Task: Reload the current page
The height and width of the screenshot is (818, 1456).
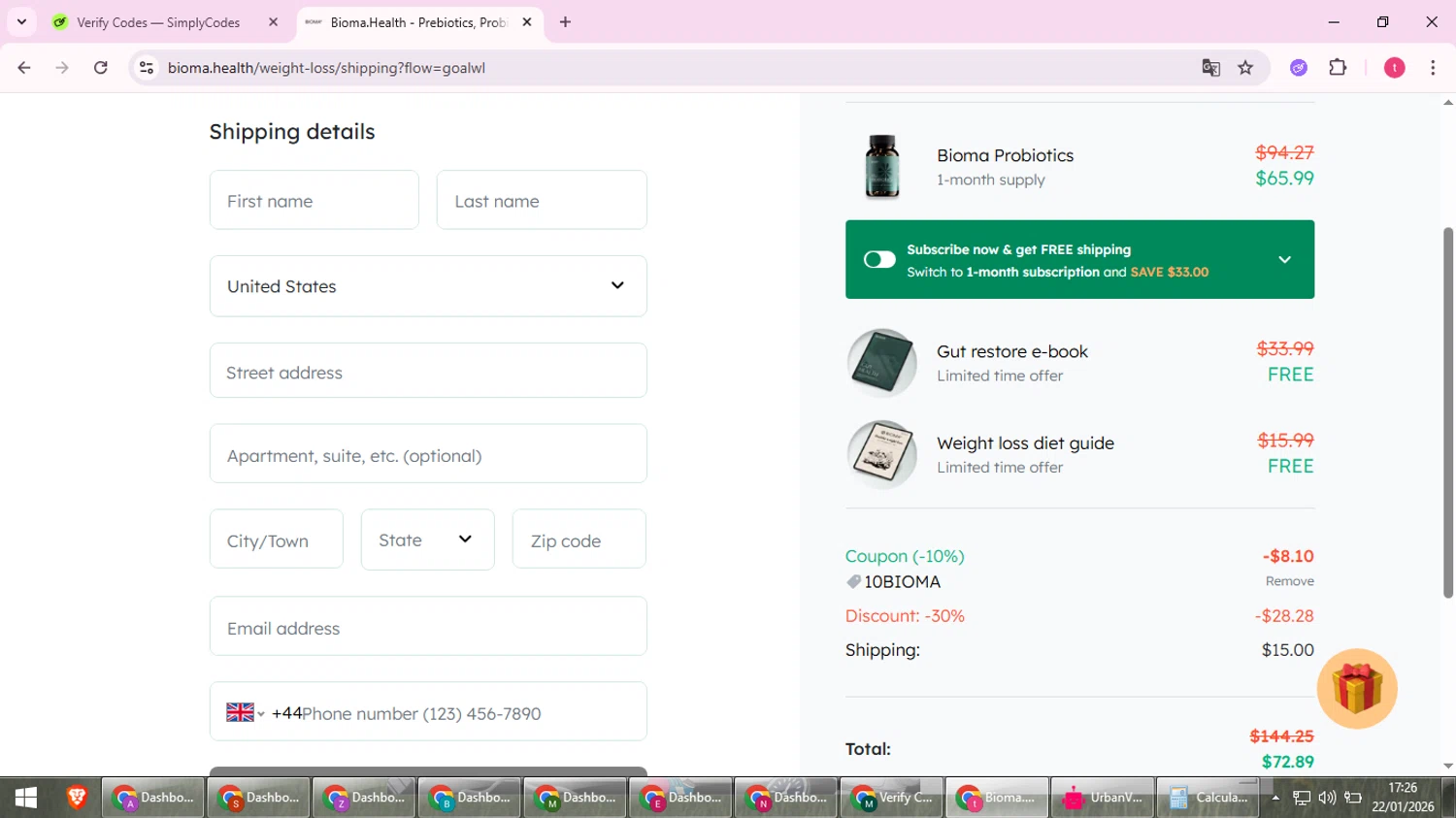Action: click(101, 68)
